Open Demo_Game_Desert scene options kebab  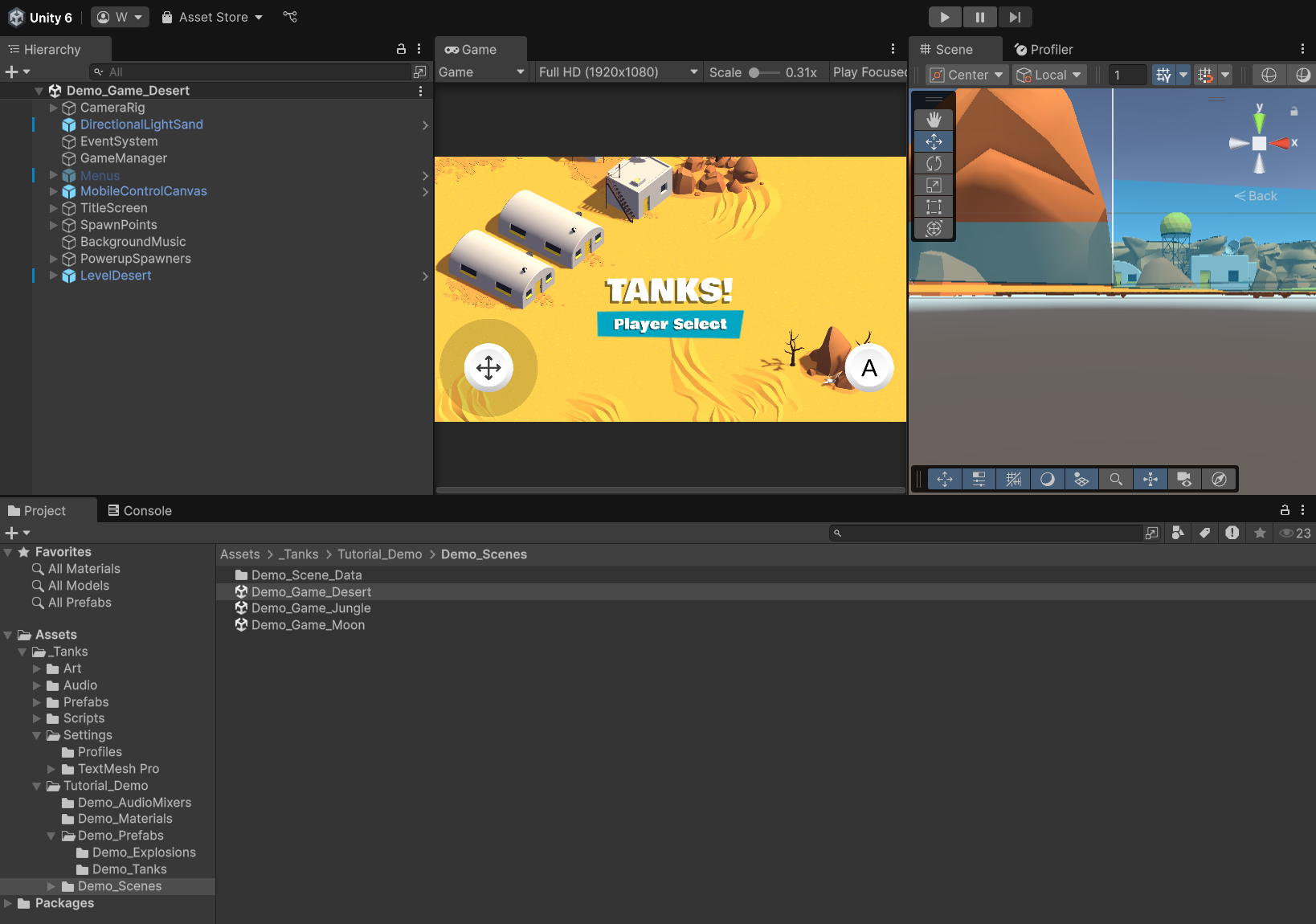pos(420,91)
